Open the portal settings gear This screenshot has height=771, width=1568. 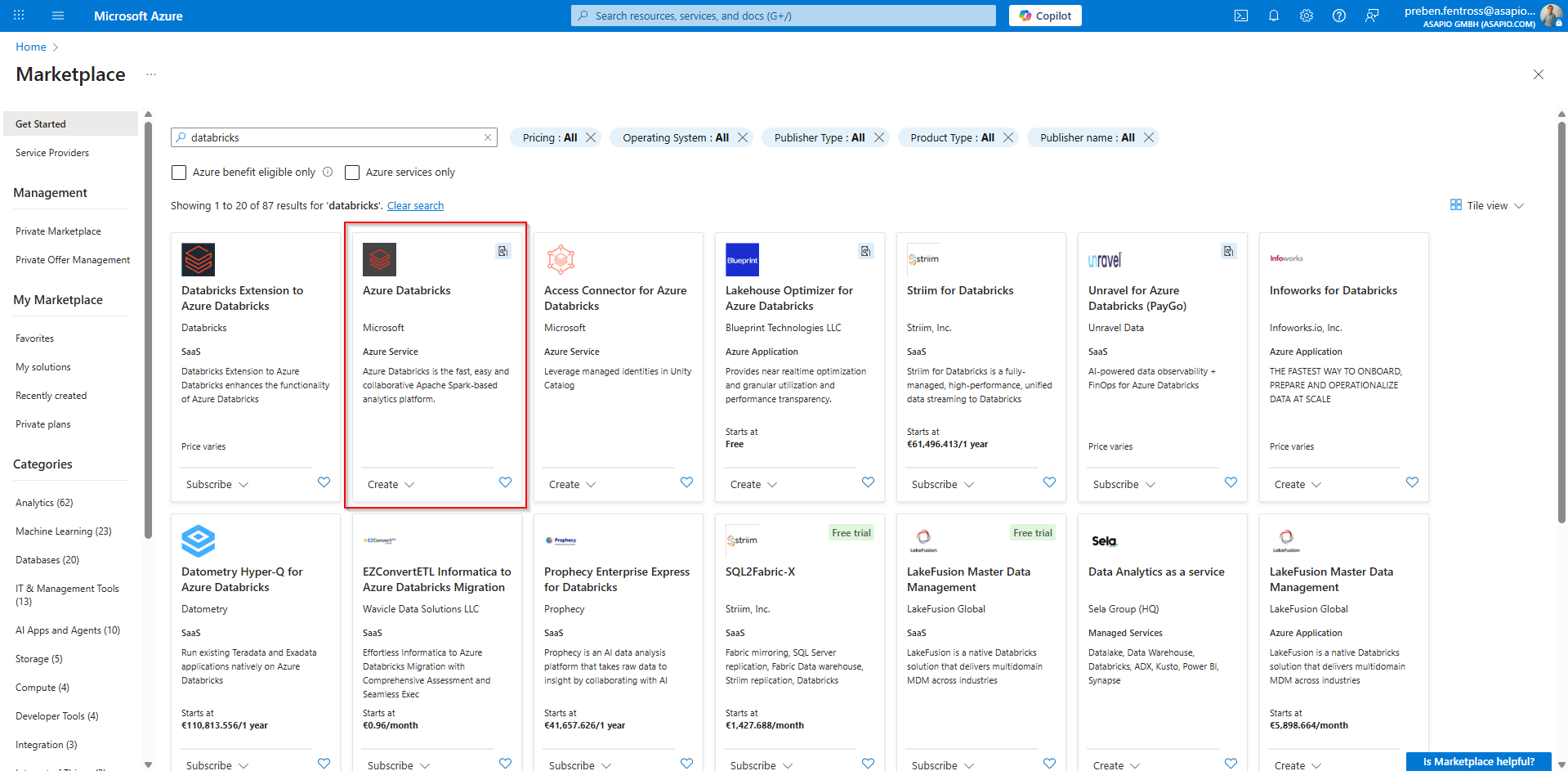tap(1307, 16)
